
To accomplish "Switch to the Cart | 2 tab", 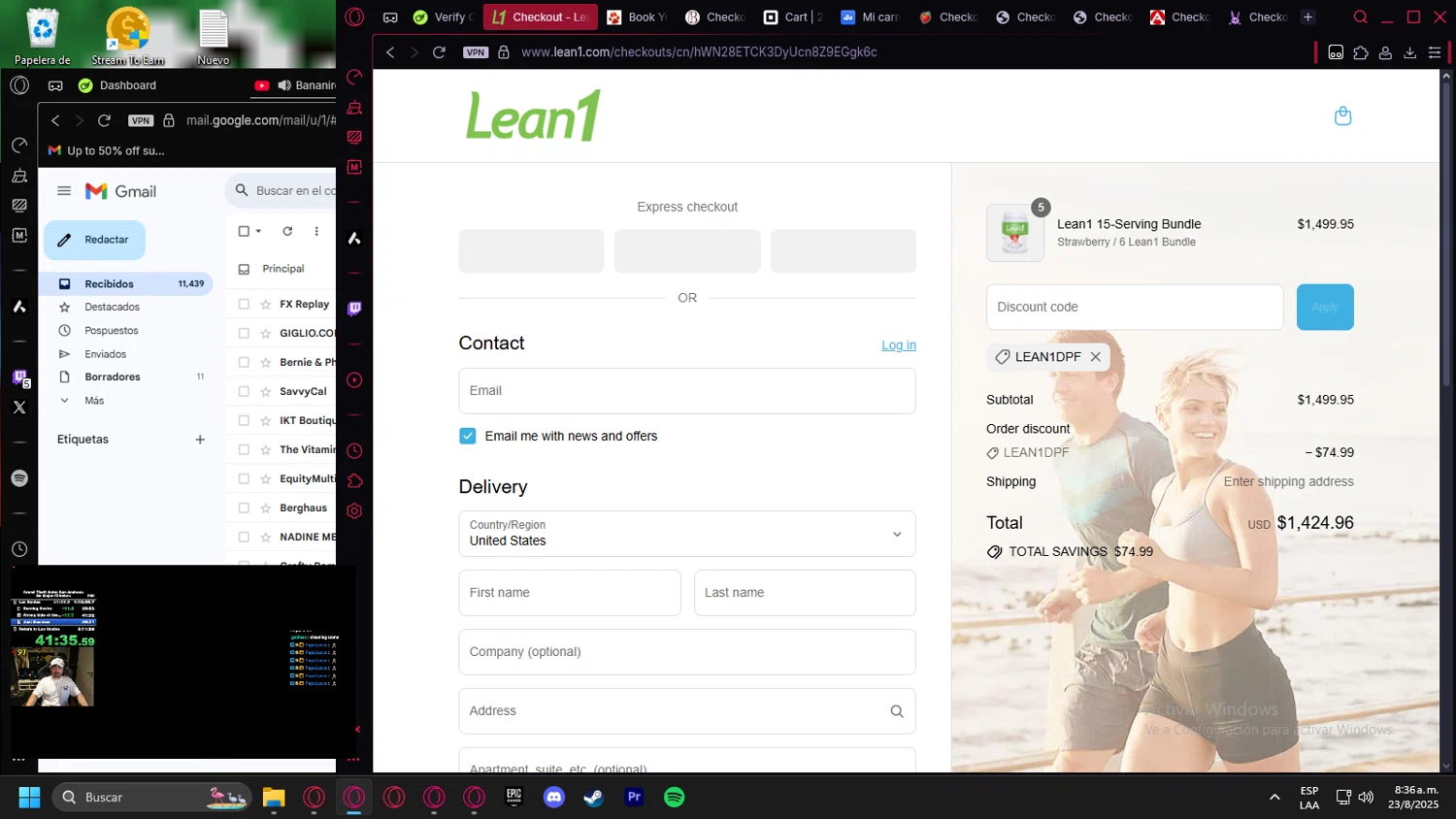I will 793,16.
